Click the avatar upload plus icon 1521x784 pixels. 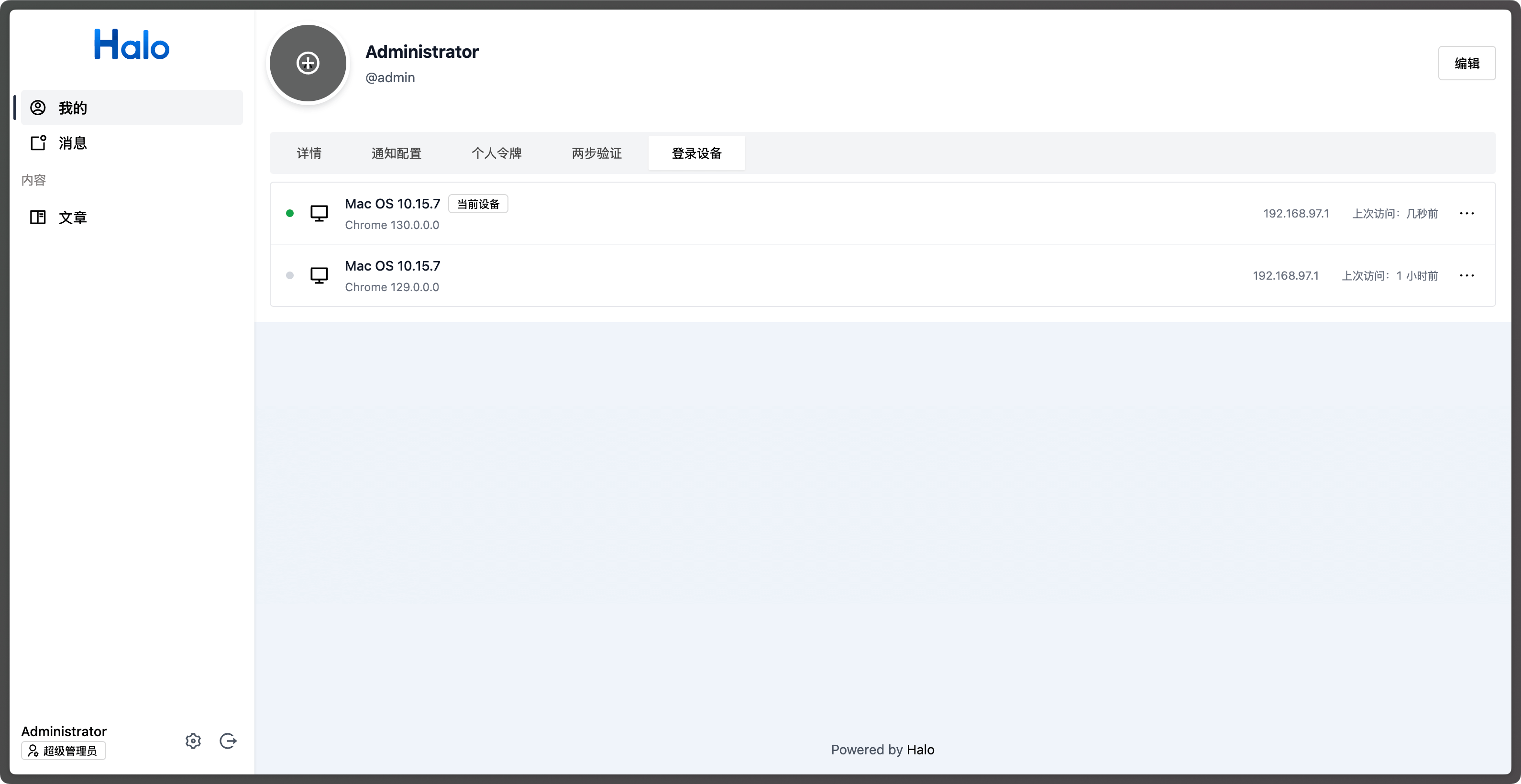(x=308, y=63)
